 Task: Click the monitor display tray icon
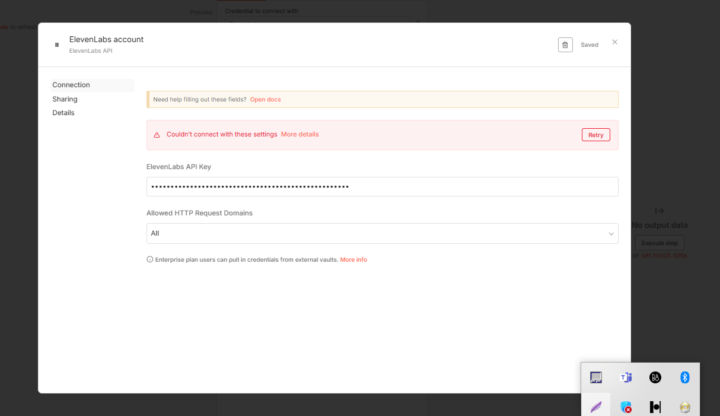click(596, 377)
